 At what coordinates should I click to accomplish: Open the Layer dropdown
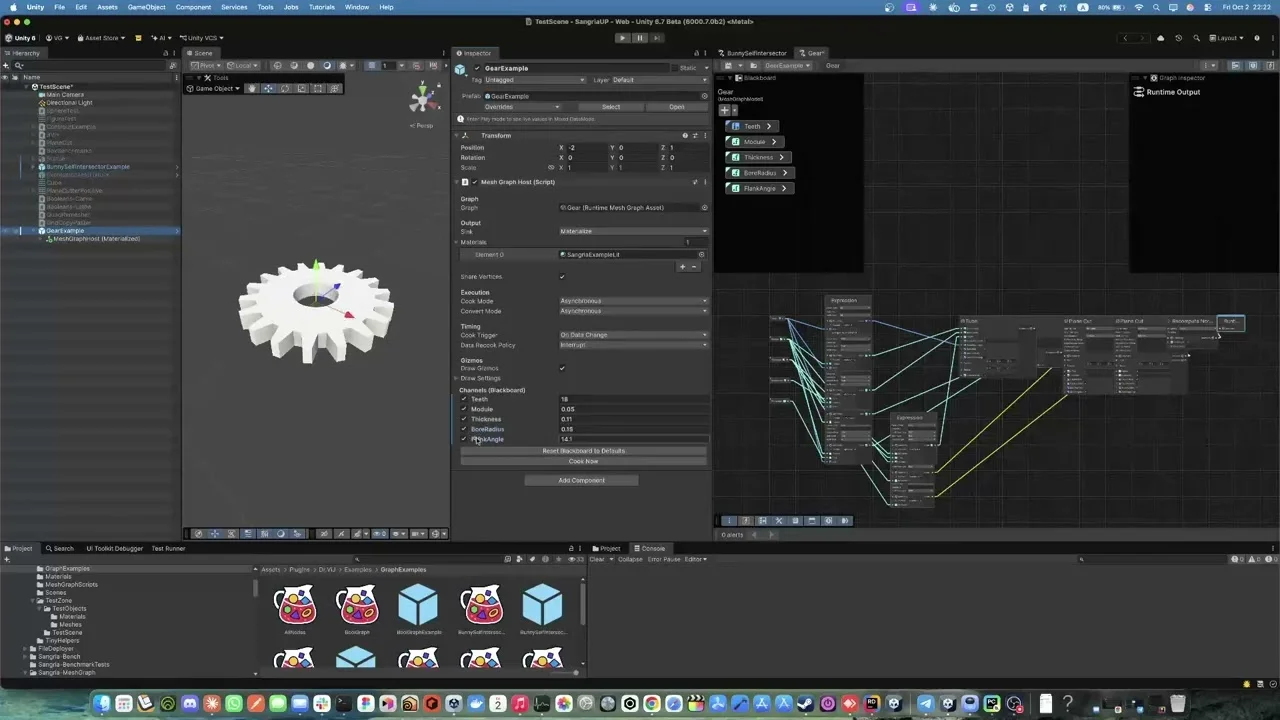(660, 80)
